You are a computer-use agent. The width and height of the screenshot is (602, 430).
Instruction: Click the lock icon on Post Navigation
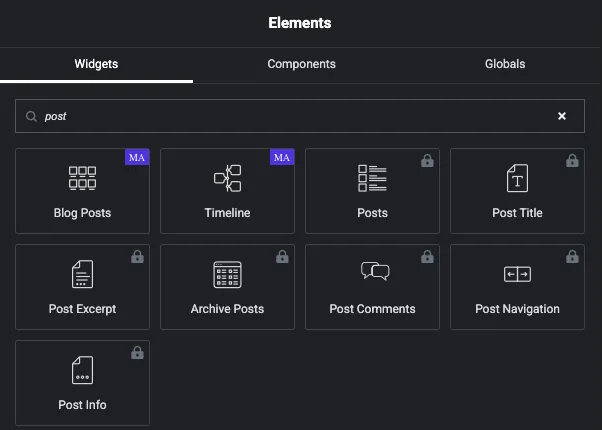click(572, 256)
